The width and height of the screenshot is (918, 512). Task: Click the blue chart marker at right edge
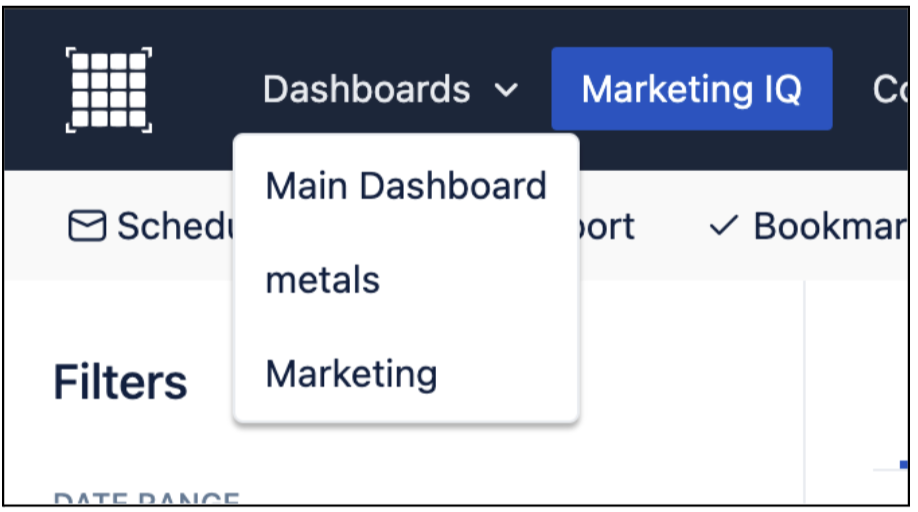[902, 465]
